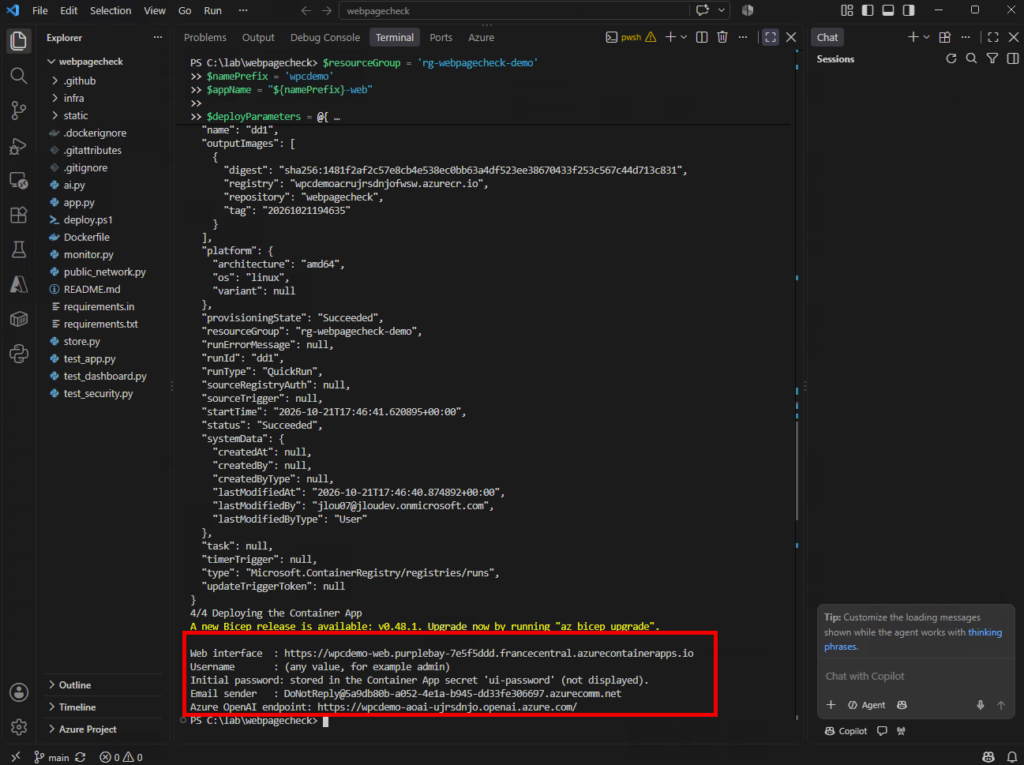Close the terminal panel
Screen dimensions: 1024x765
[x=791, y=37]
